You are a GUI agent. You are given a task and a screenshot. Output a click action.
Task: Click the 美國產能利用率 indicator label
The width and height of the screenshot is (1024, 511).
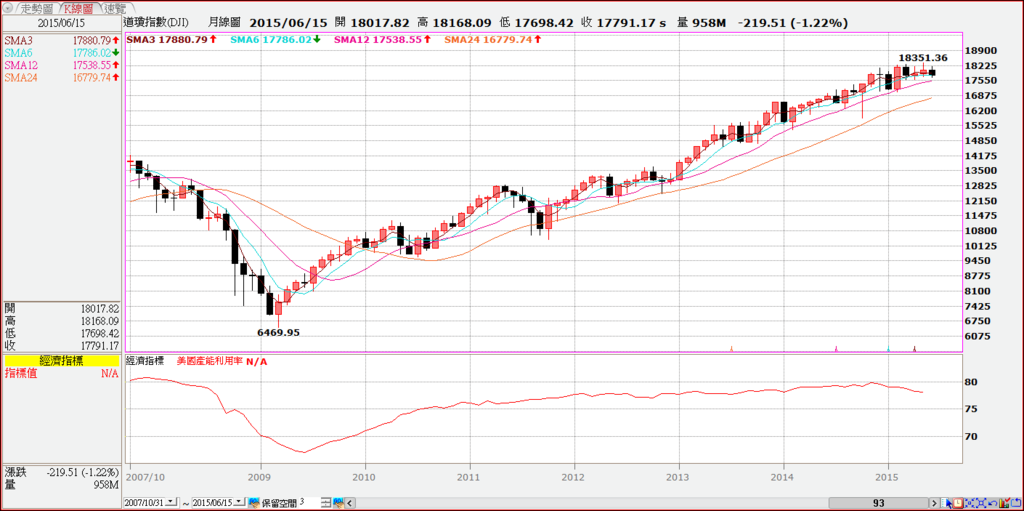210,361
